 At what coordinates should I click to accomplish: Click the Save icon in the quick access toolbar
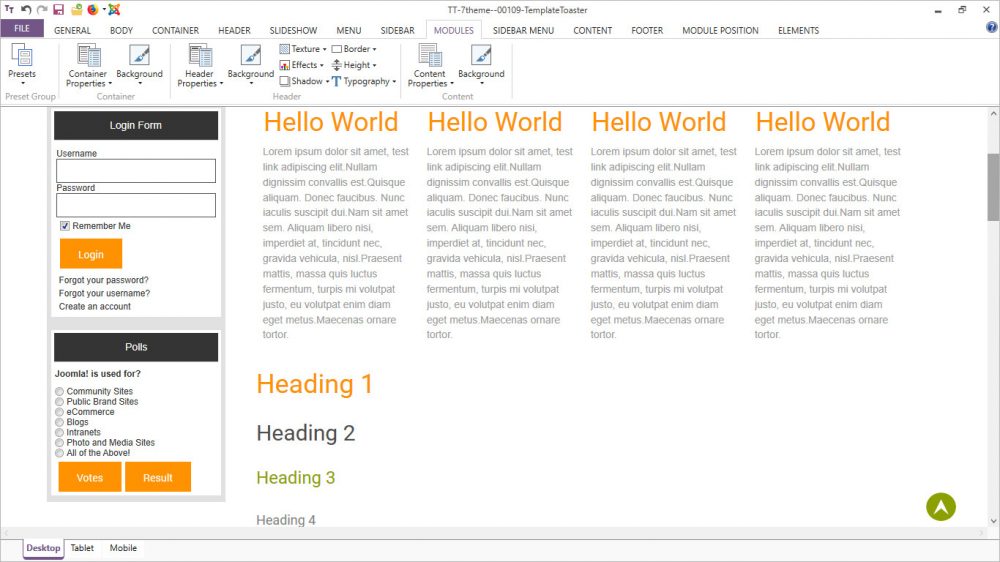click(58, 9)
